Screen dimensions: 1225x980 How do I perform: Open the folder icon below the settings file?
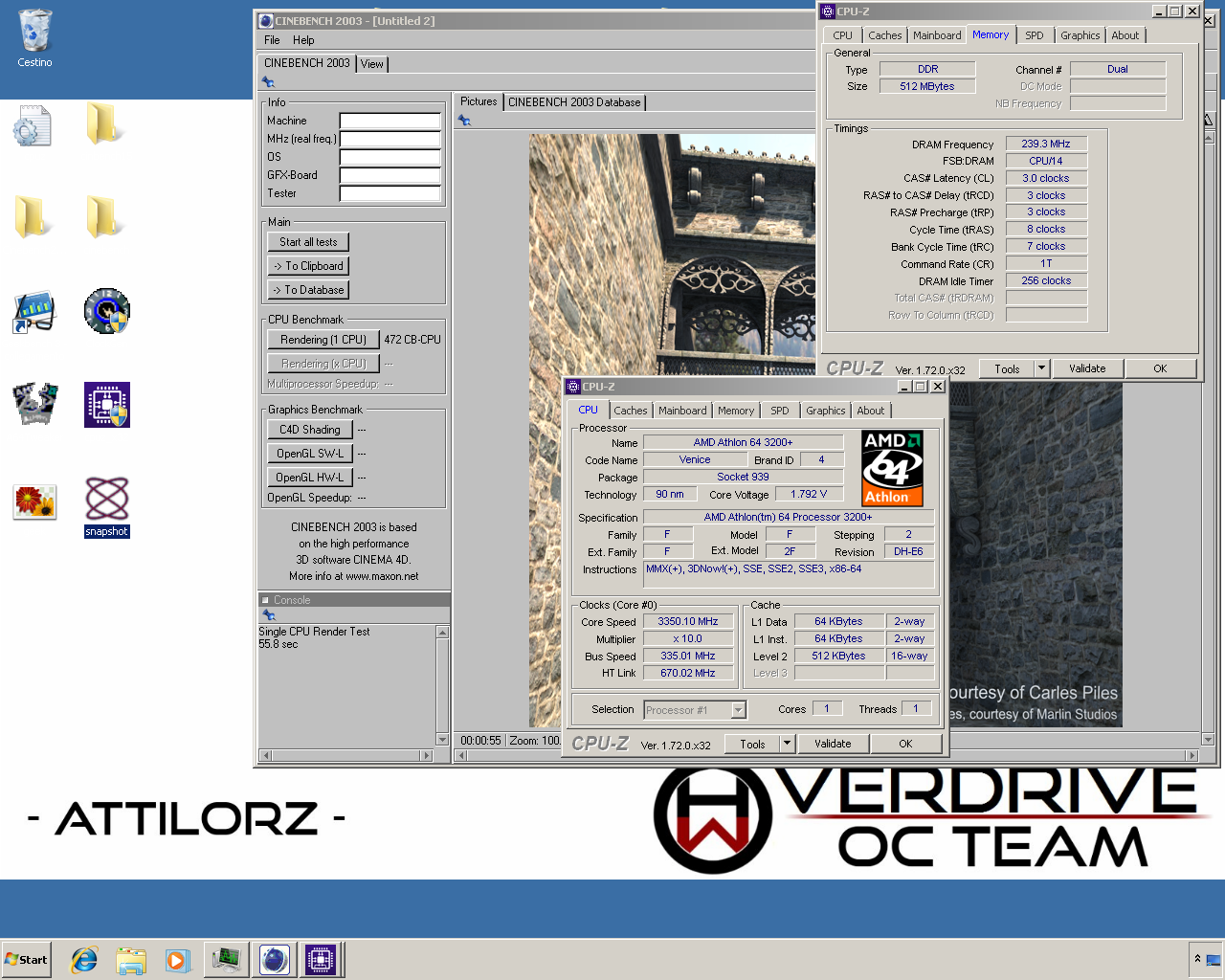point(33,216)
